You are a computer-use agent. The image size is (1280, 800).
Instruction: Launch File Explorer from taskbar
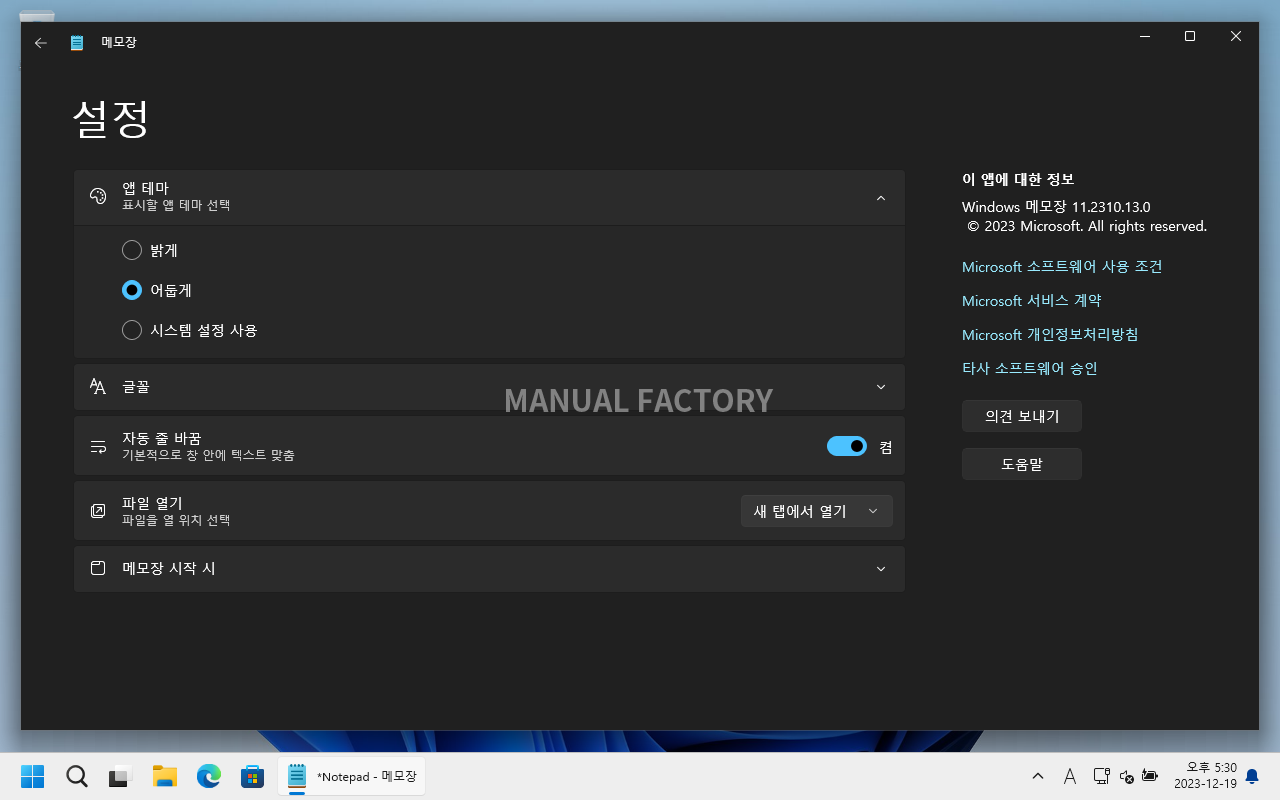[x=165, y=776]
